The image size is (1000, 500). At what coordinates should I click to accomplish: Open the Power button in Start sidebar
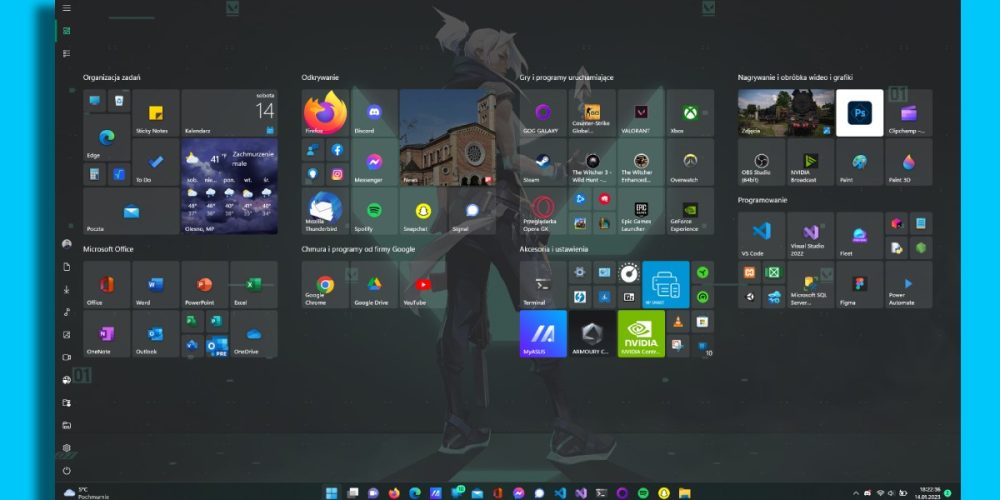pos(67,471)
